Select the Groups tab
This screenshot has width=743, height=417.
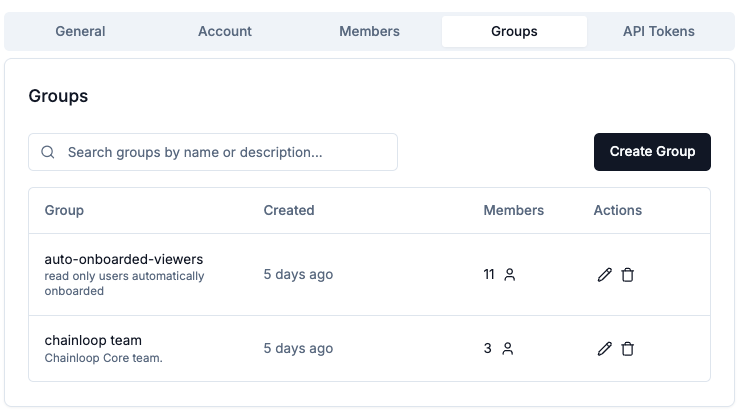point(514,31)
